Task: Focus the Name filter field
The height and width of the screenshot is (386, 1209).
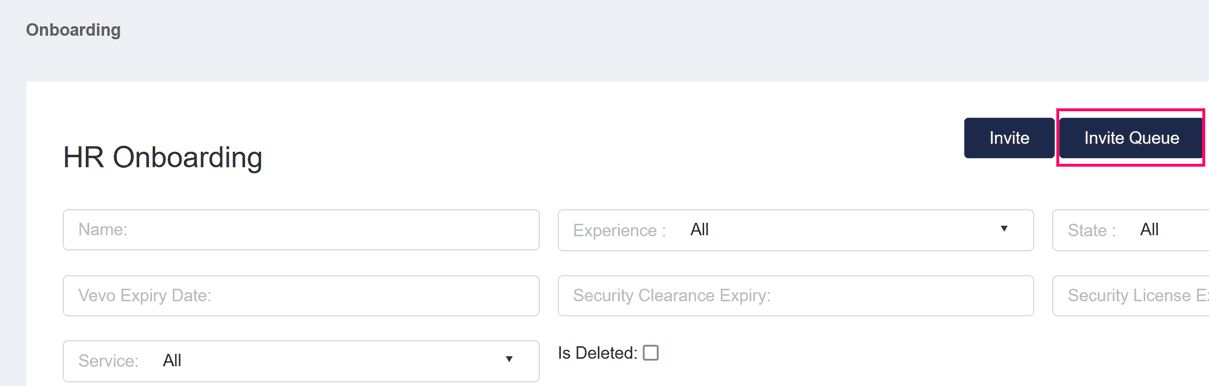Action: pyautogui.click(x=301, y=230)
